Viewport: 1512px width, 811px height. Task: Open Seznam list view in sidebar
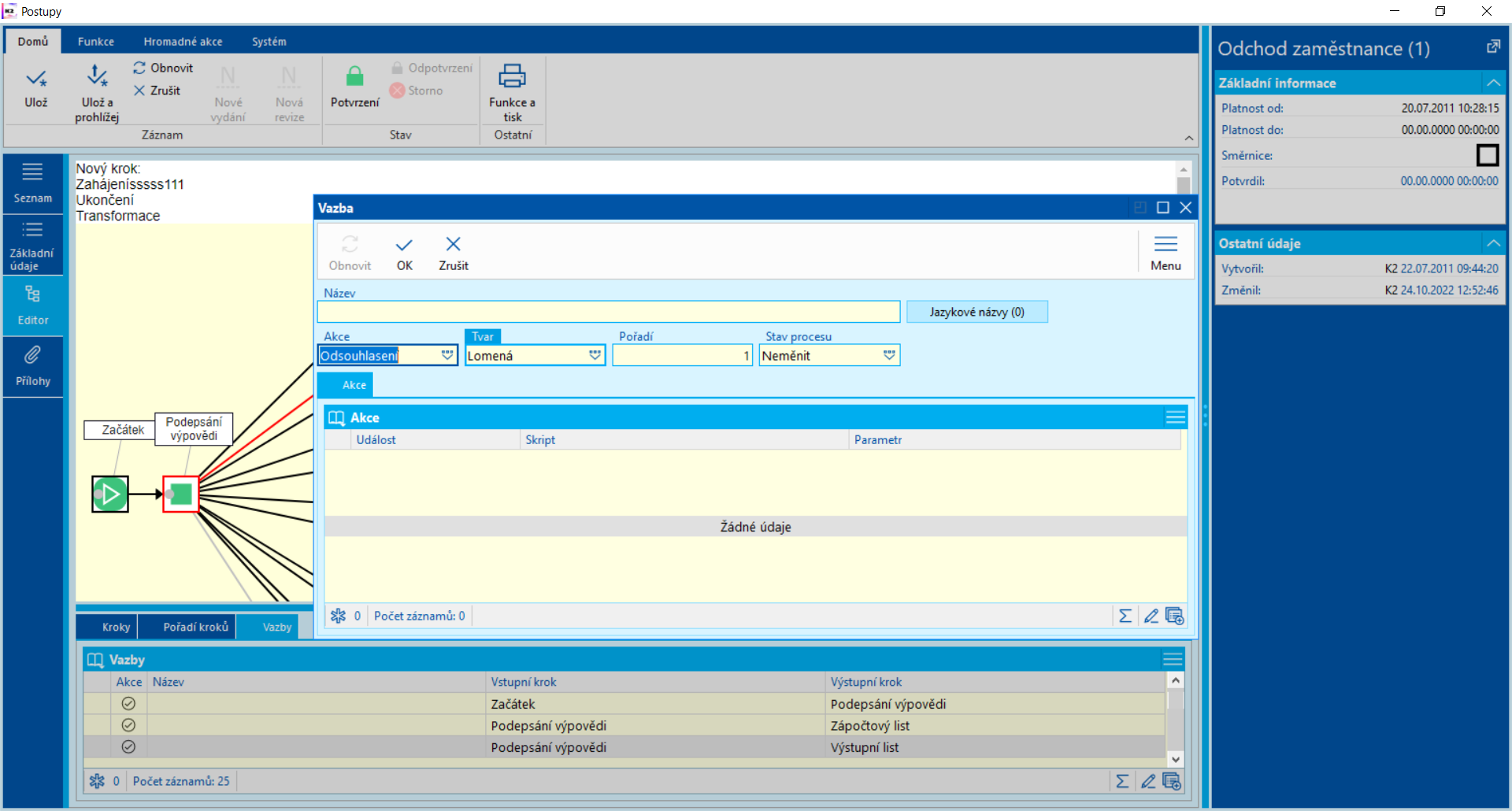tap(32, 183)
